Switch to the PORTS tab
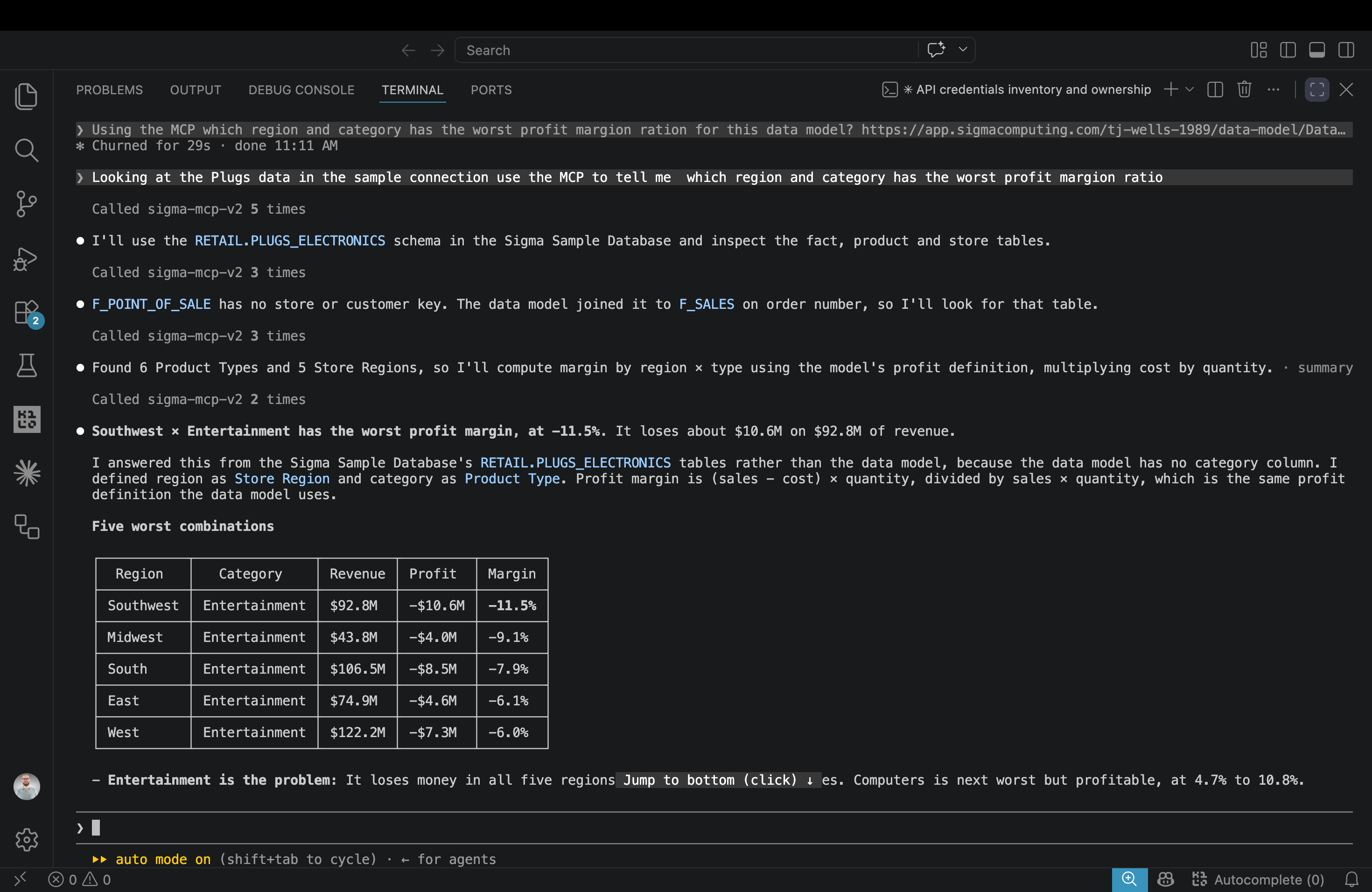The height and width of the screenshot is (892, 1372). coord(491,90)
